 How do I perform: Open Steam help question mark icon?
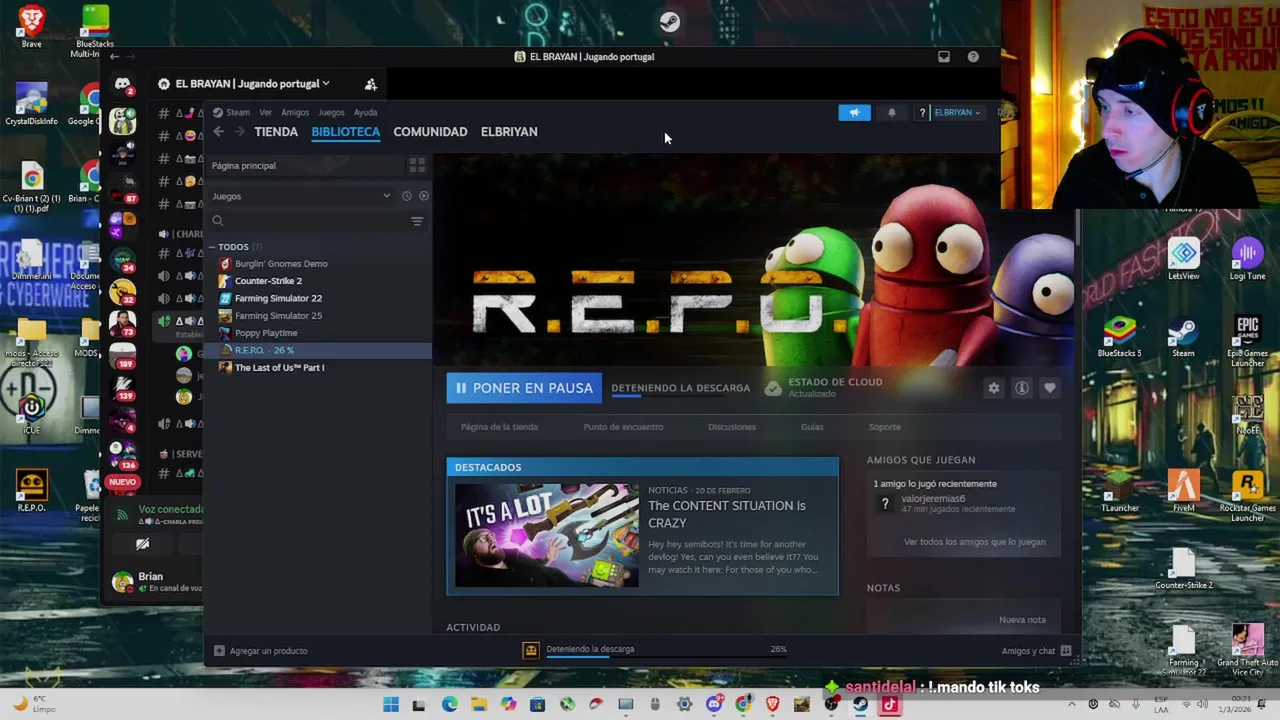tap(922, 113)
